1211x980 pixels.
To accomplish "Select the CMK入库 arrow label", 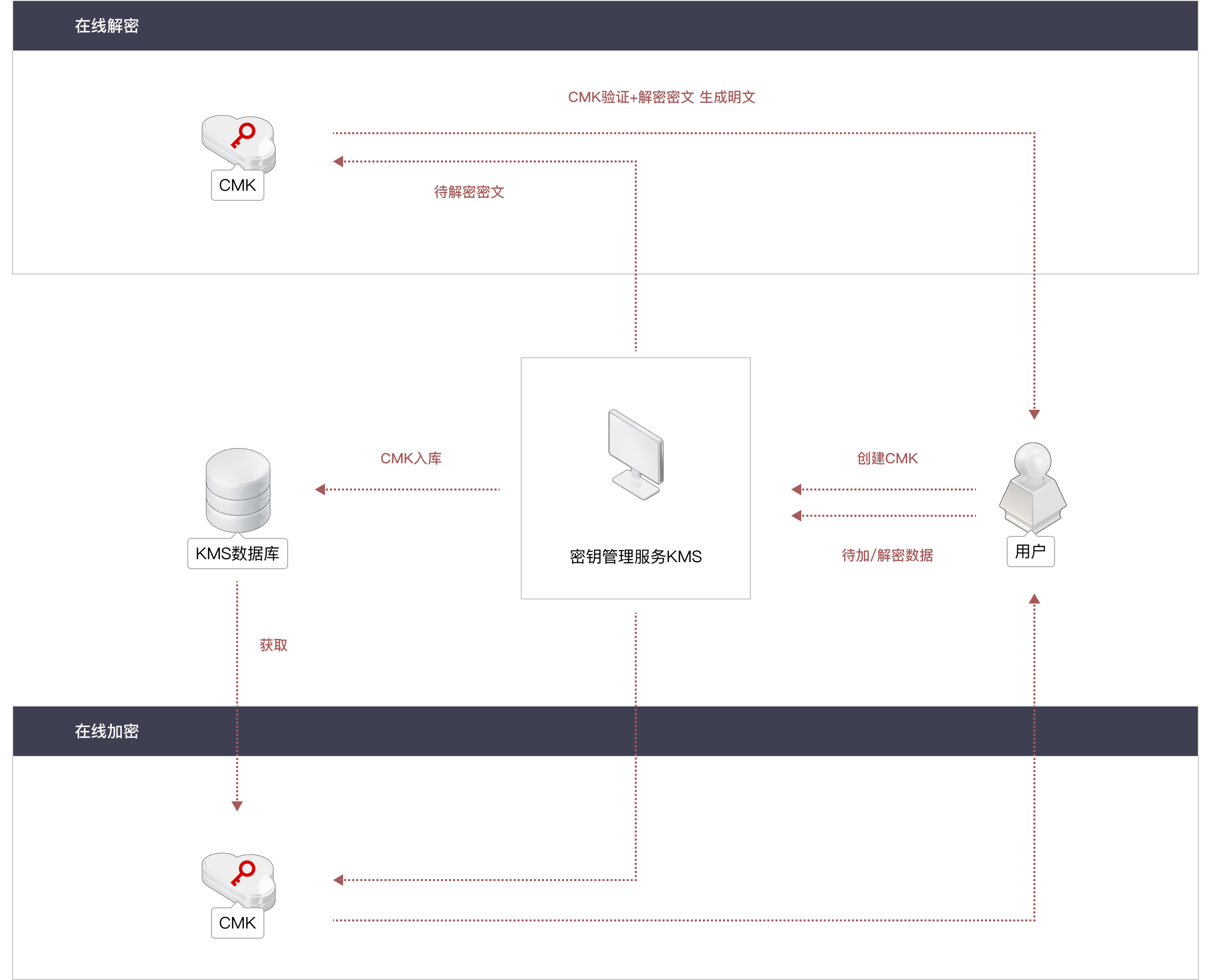I will click(x=411, y=458).
